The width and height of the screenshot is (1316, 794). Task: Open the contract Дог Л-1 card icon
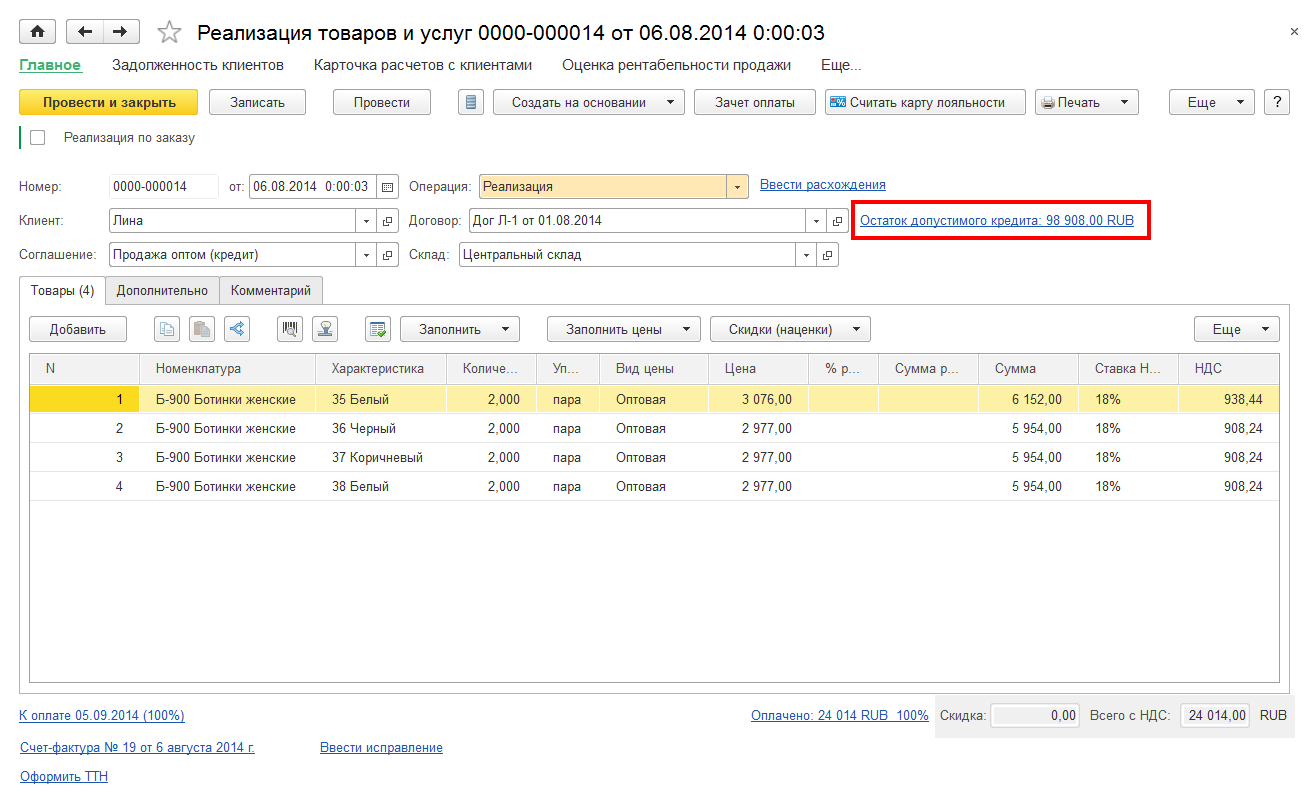tap(838, 221)
